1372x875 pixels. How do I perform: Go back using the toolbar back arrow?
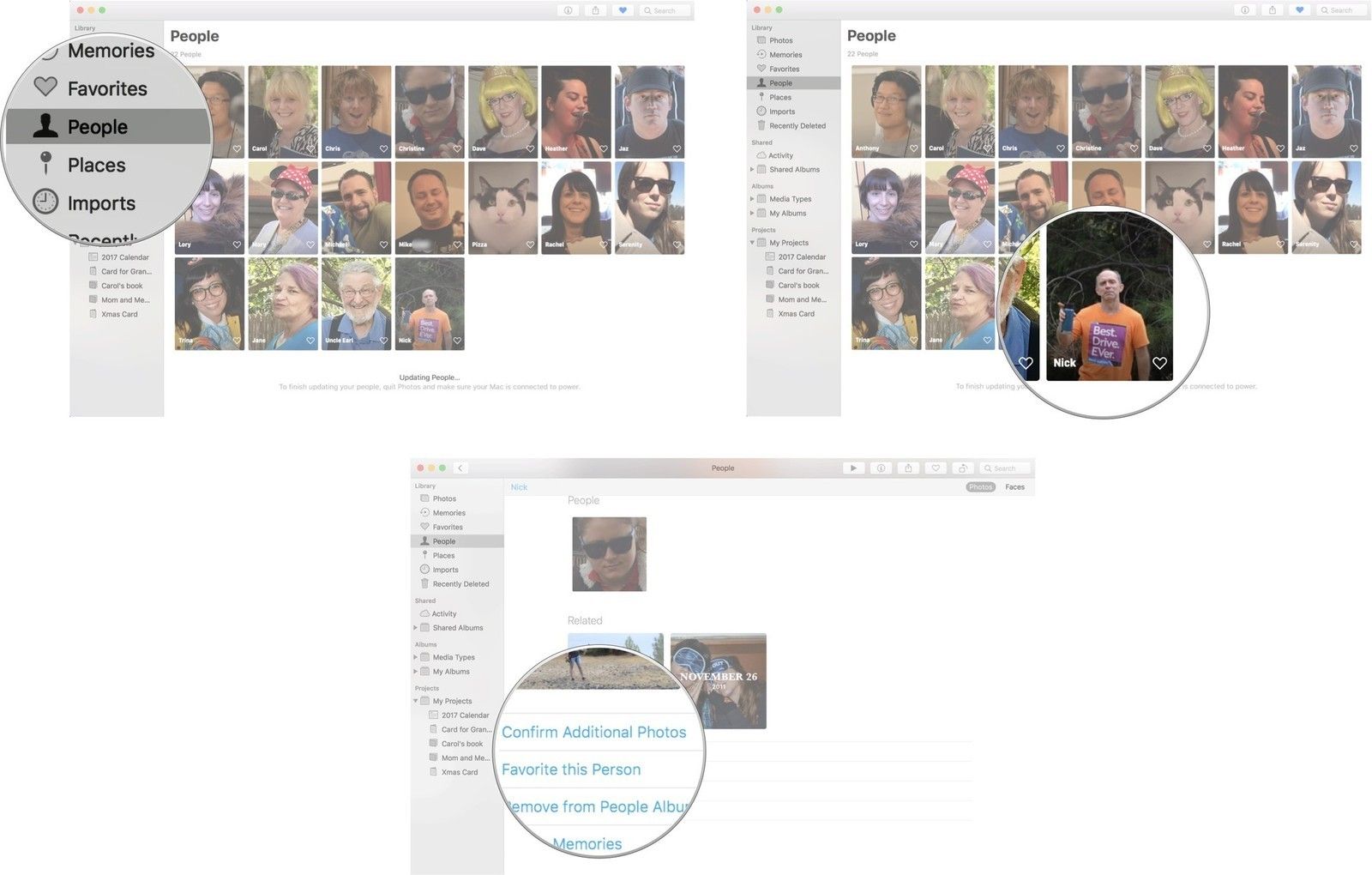(x=460, y=468)
